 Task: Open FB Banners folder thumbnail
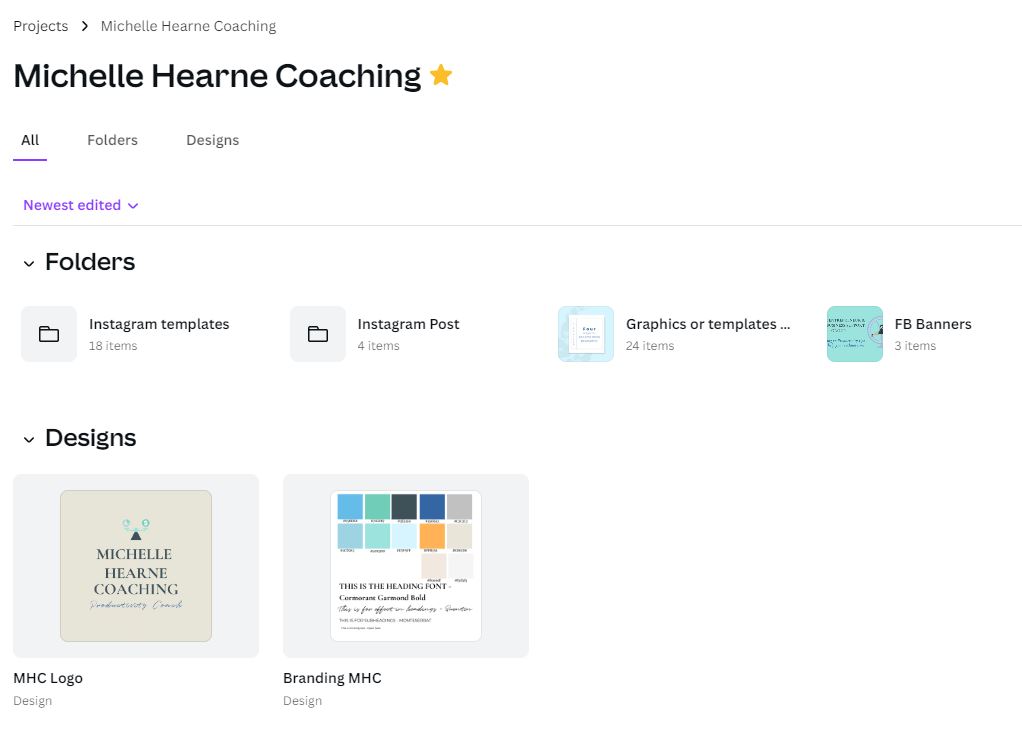854,334
